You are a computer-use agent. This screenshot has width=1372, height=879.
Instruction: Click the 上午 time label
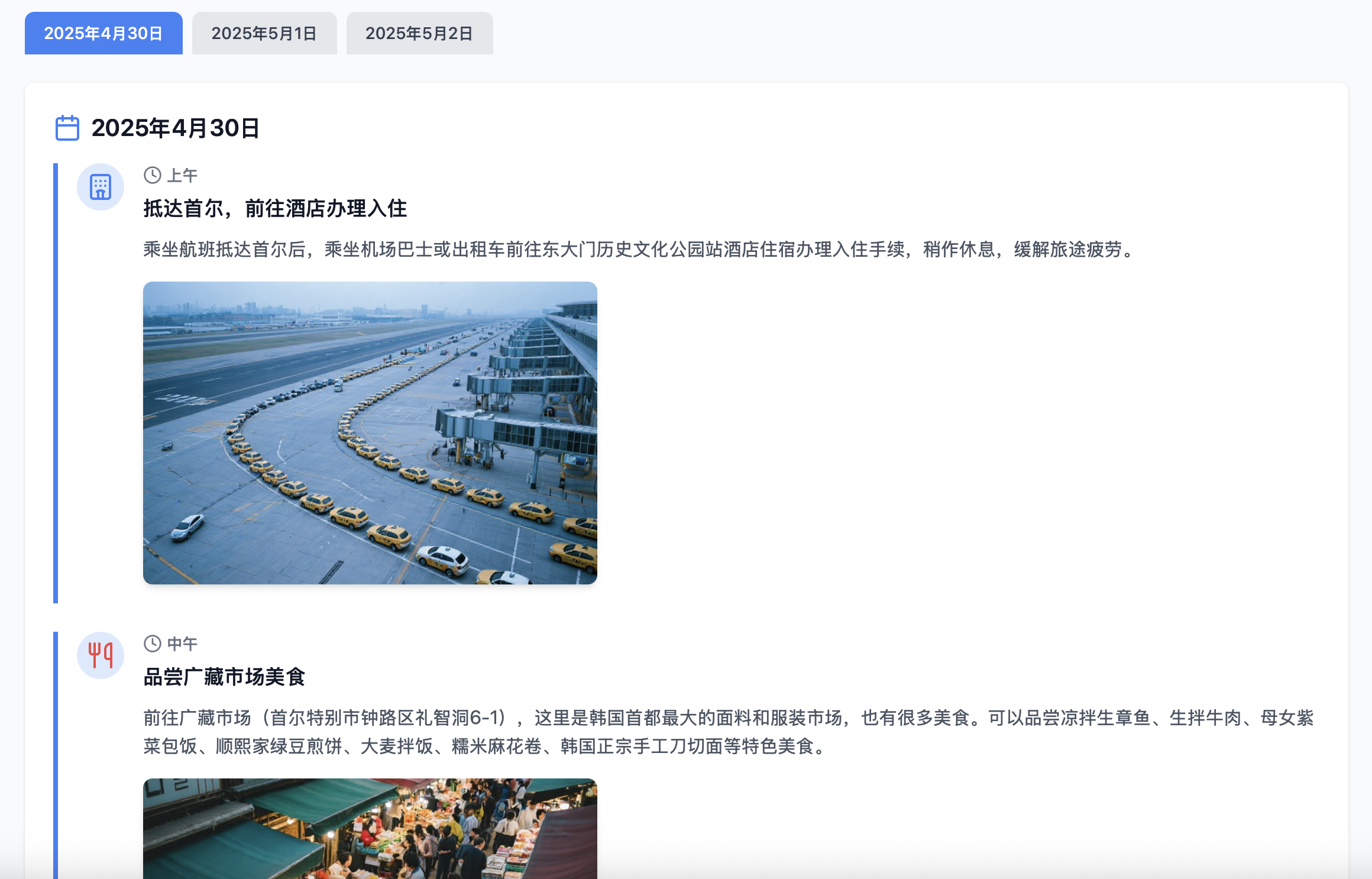[182, 175]
